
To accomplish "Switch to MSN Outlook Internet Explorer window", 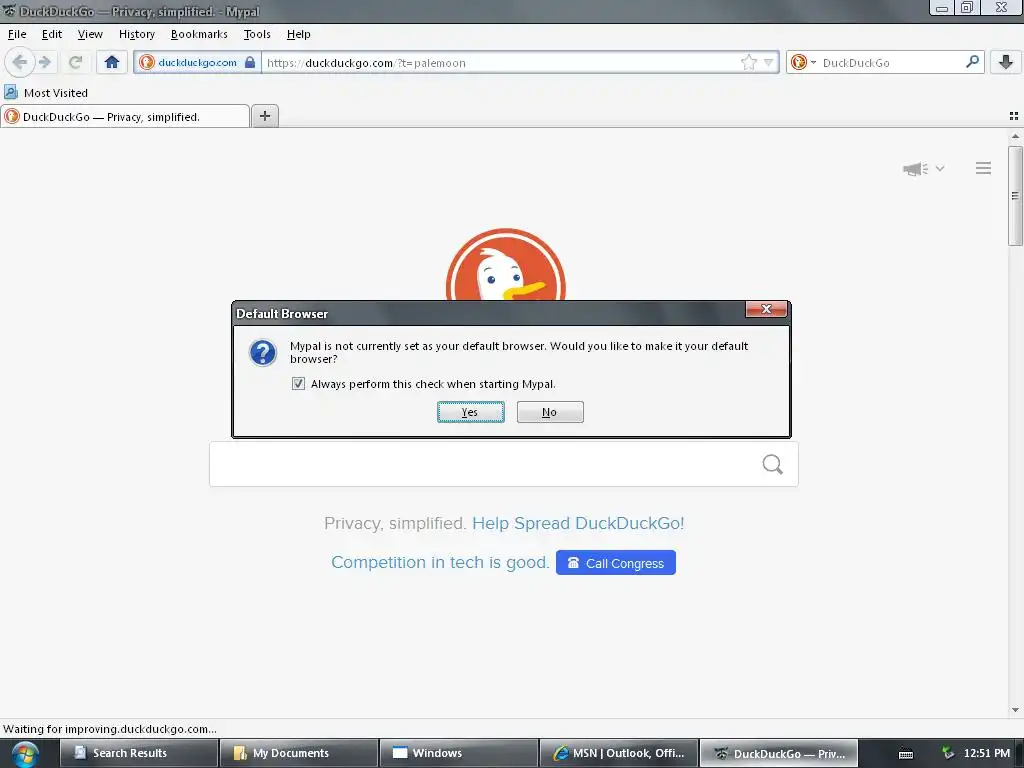I will (x=619, y=753).
